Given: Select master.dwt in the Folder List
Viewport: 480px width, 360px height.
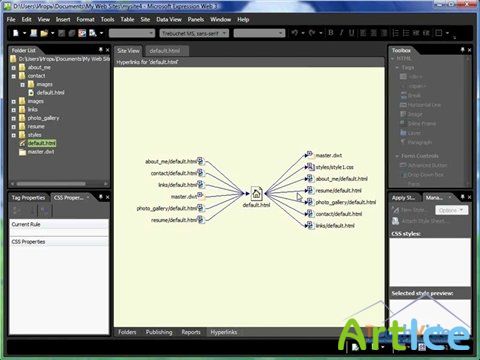Looking at the screenshot, I should [x=41, y=152].
